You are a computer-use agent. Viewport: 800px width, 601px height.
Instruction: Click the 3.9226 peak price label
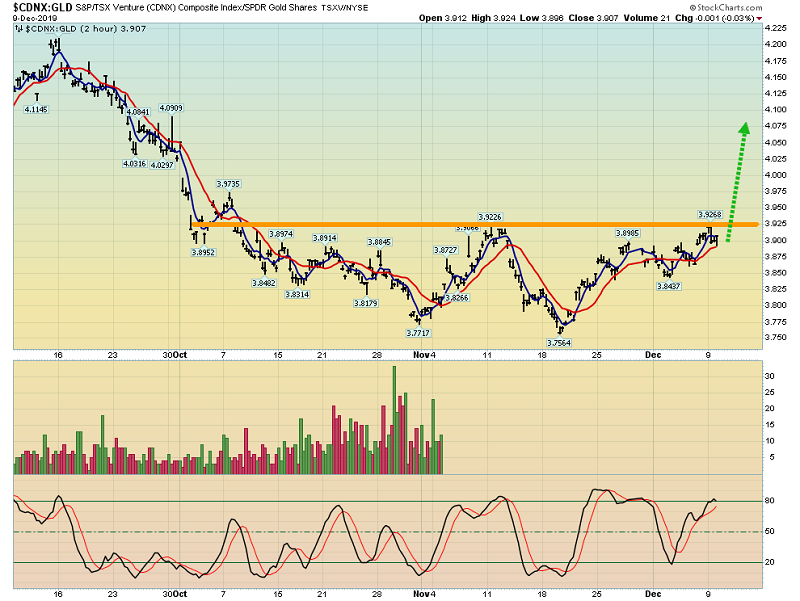[489, 216]
